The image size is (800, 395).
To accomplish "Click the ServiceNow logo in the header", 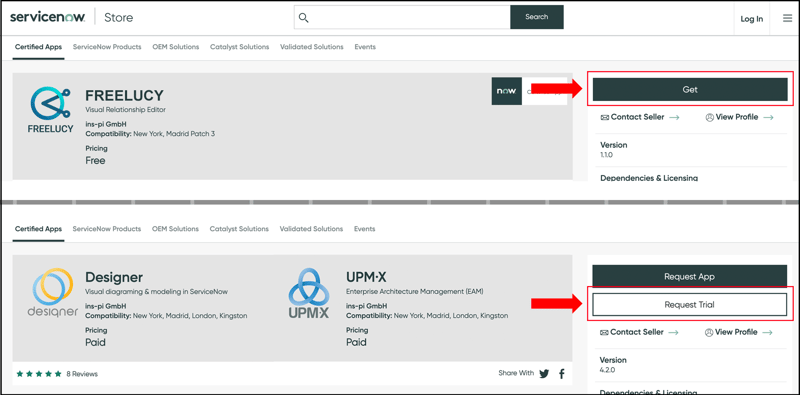I will point(48,18).
